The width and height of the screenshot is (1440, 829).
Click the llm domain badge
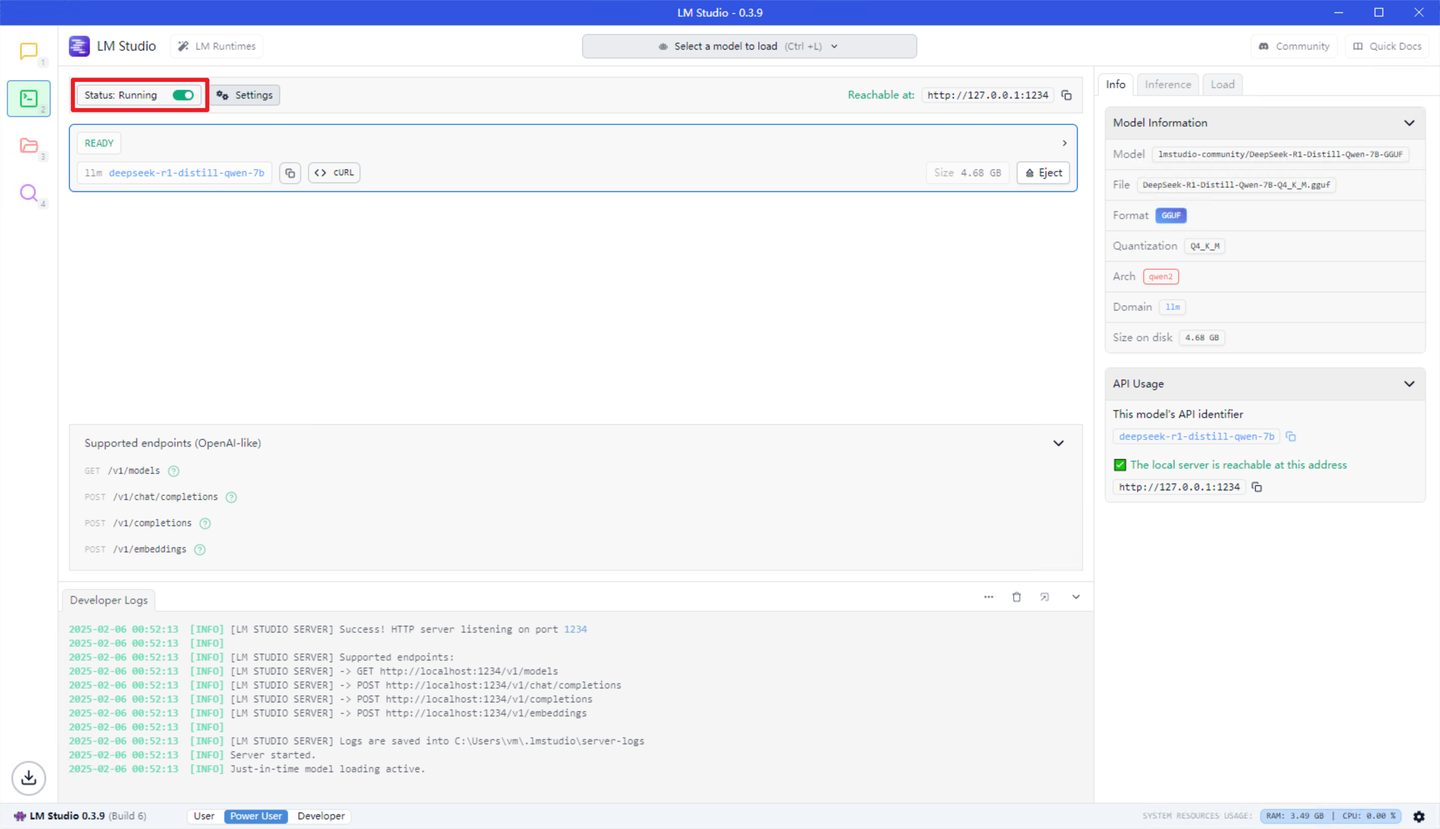[x=1172, y=307]
